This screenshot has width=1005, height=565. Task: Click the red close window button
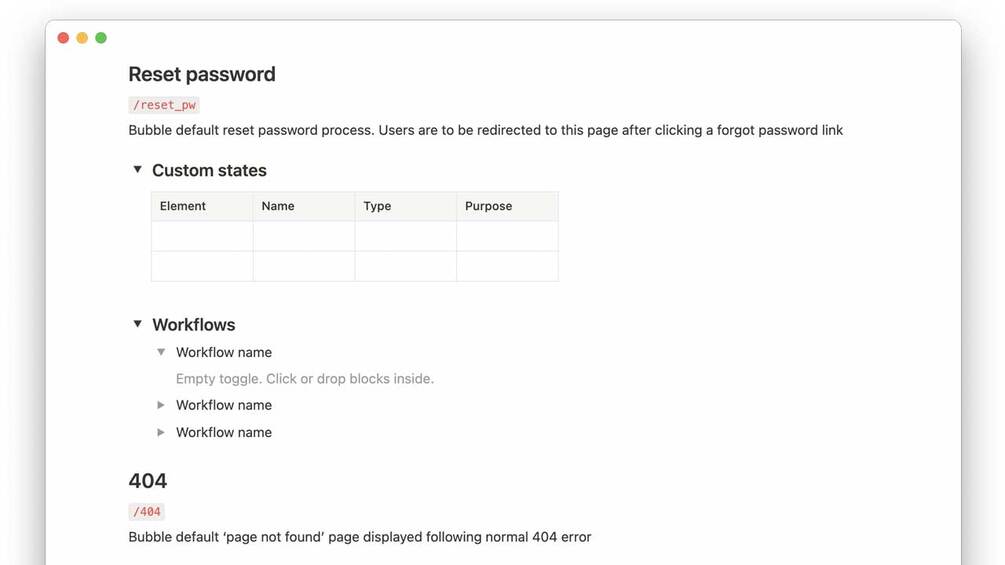click(x=63, y=38)
